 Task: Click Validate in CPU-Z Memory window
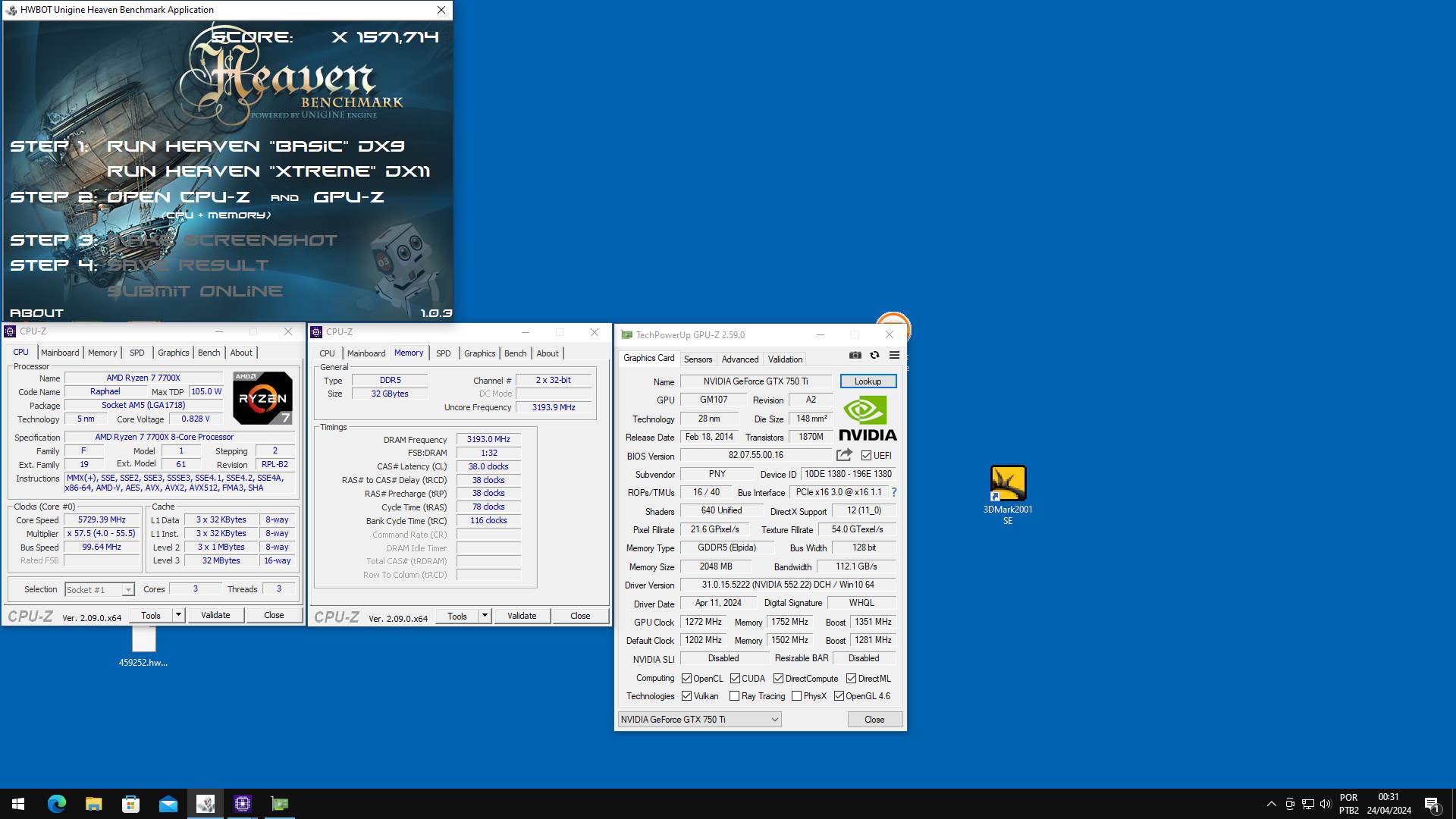[x=522, y=616]
